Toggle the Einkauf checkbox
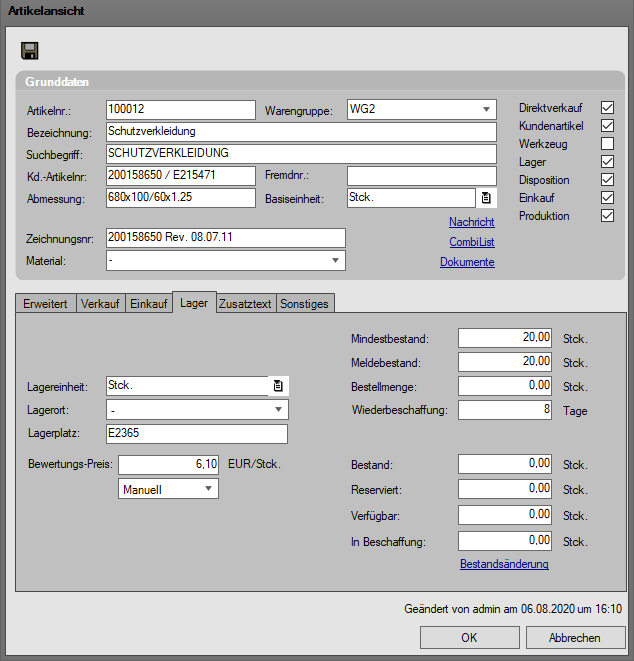634x661 pixels. pos(607,198)
